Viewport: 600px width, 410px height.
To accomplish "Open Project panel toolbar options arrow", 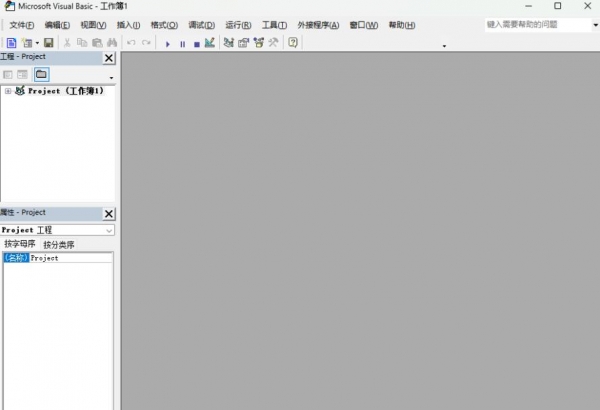I will click(111, 78).
